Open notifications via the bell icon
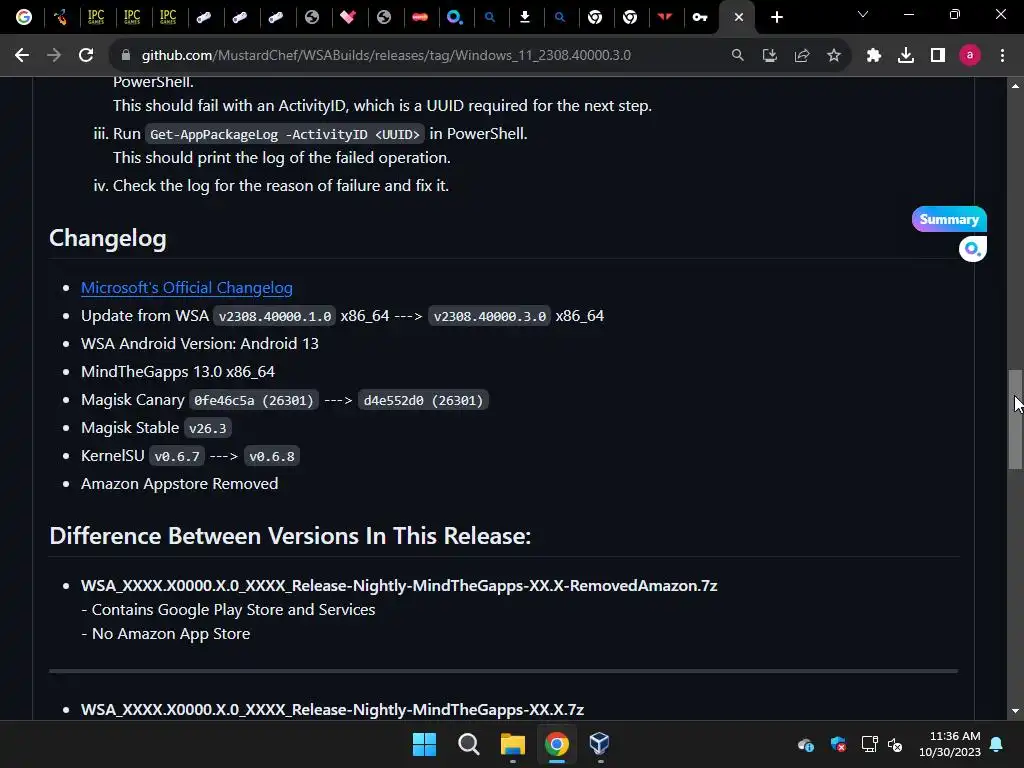The height and width of the screenshot is (768, 1024). coord(997,744)
